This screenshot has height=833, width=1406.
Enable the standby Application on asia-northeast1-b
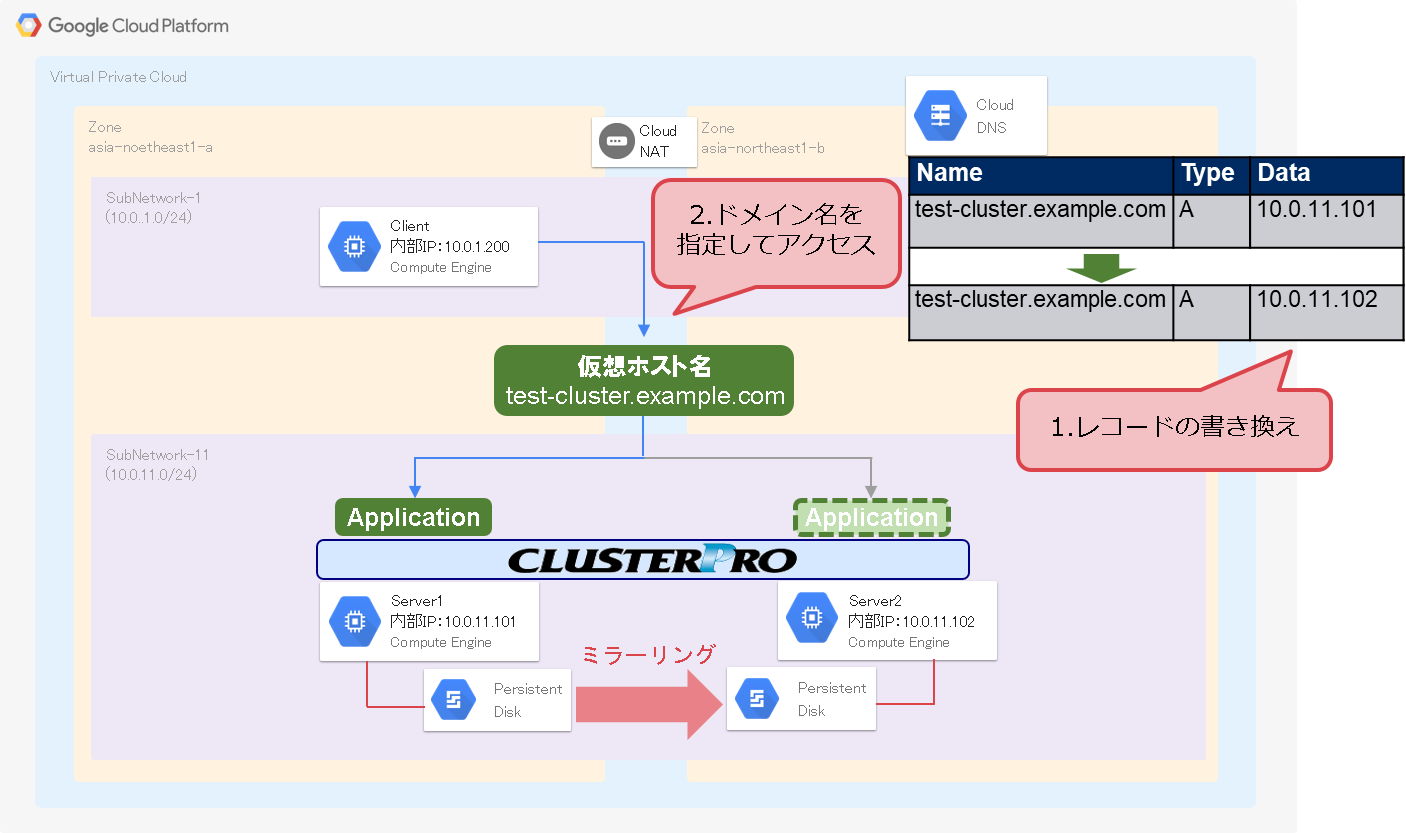tap(871, 517)
